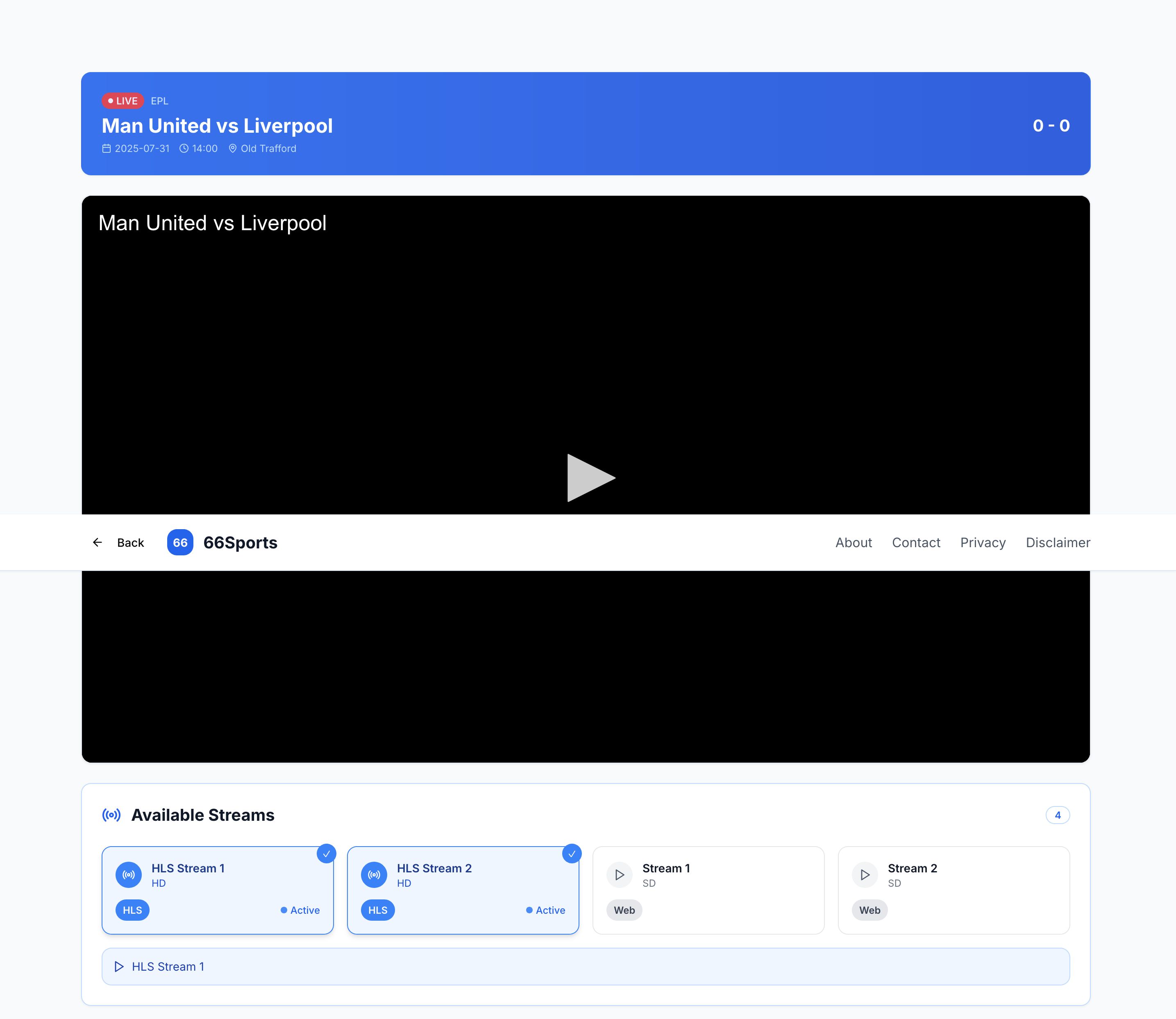Image resolution: width=1176 pixels, height=1019 pixels.
Task: Open the About page
Action: point(854,543)
